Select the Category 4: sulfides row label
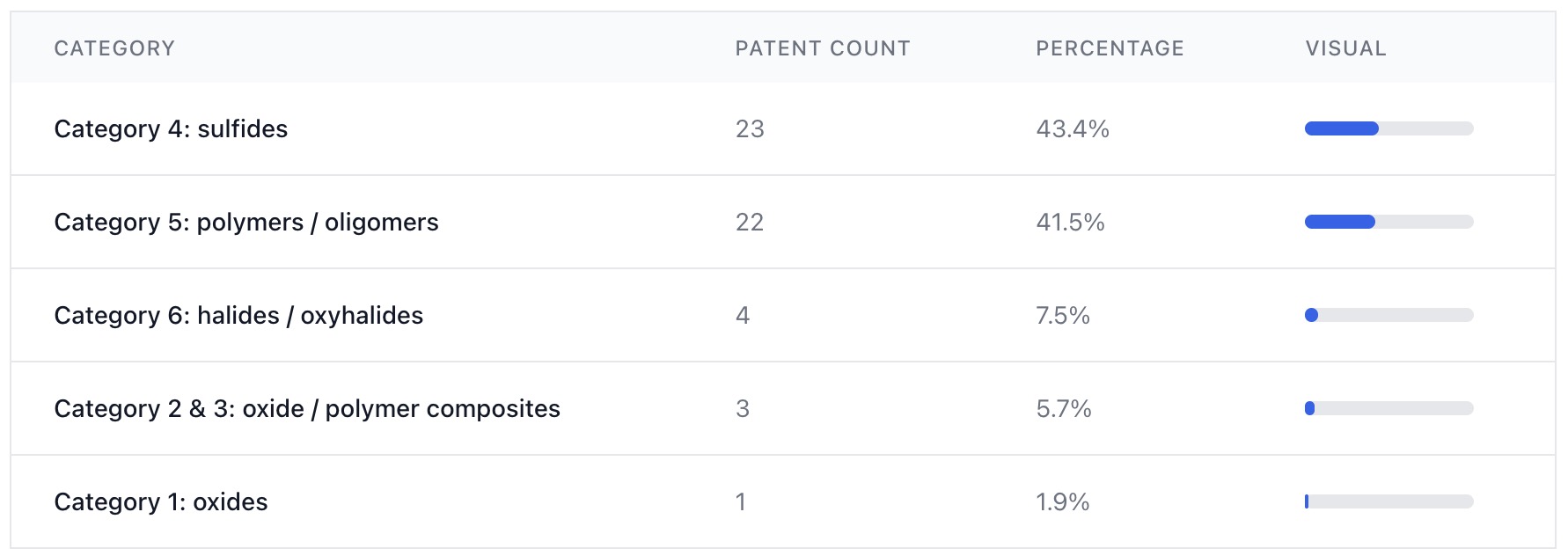 (171, 129)
